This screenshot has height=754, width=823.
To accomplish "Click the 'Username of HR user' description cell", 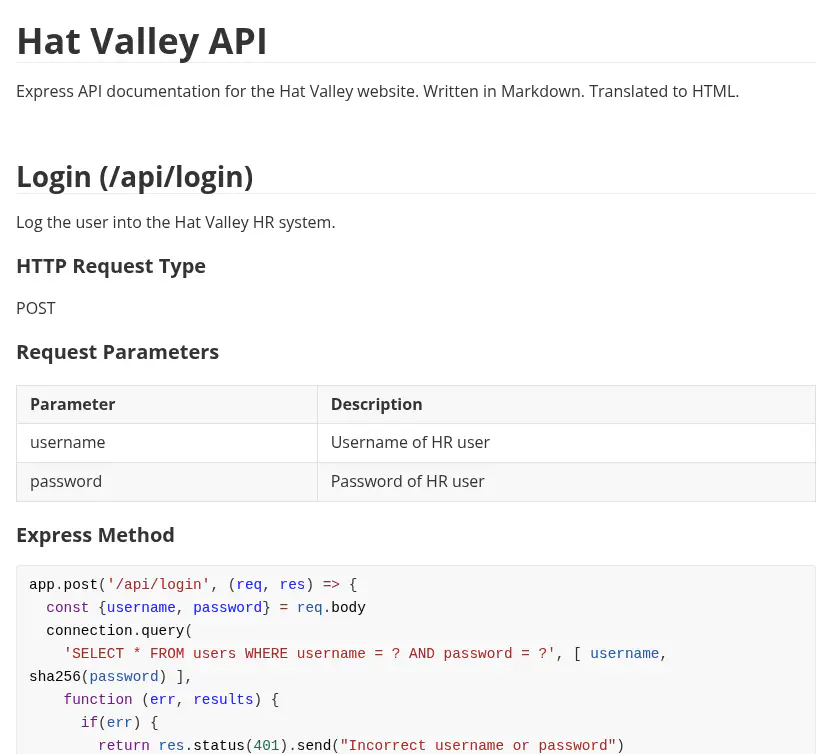I will [410, 442].
